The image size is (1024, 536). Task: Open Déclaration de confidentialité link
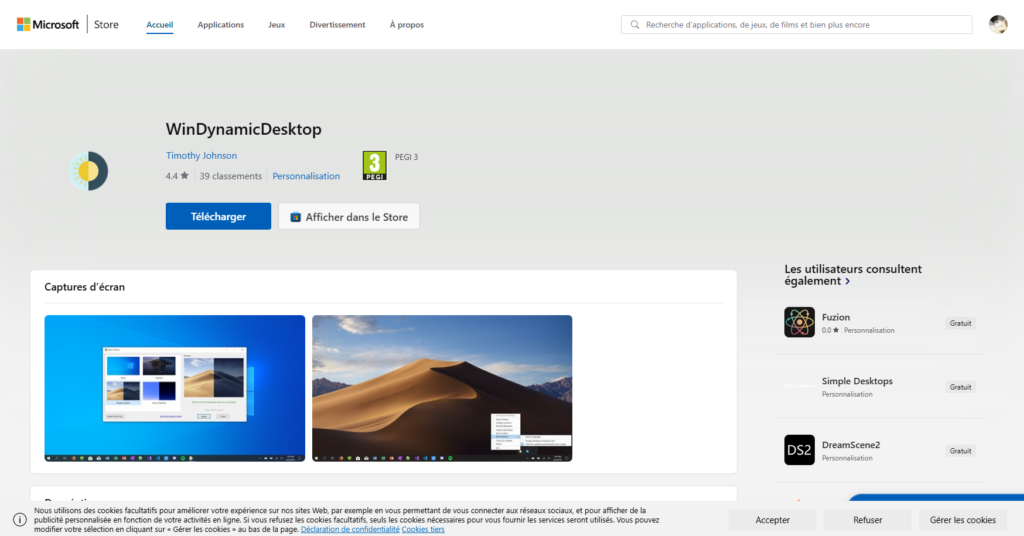pos(350,529)
